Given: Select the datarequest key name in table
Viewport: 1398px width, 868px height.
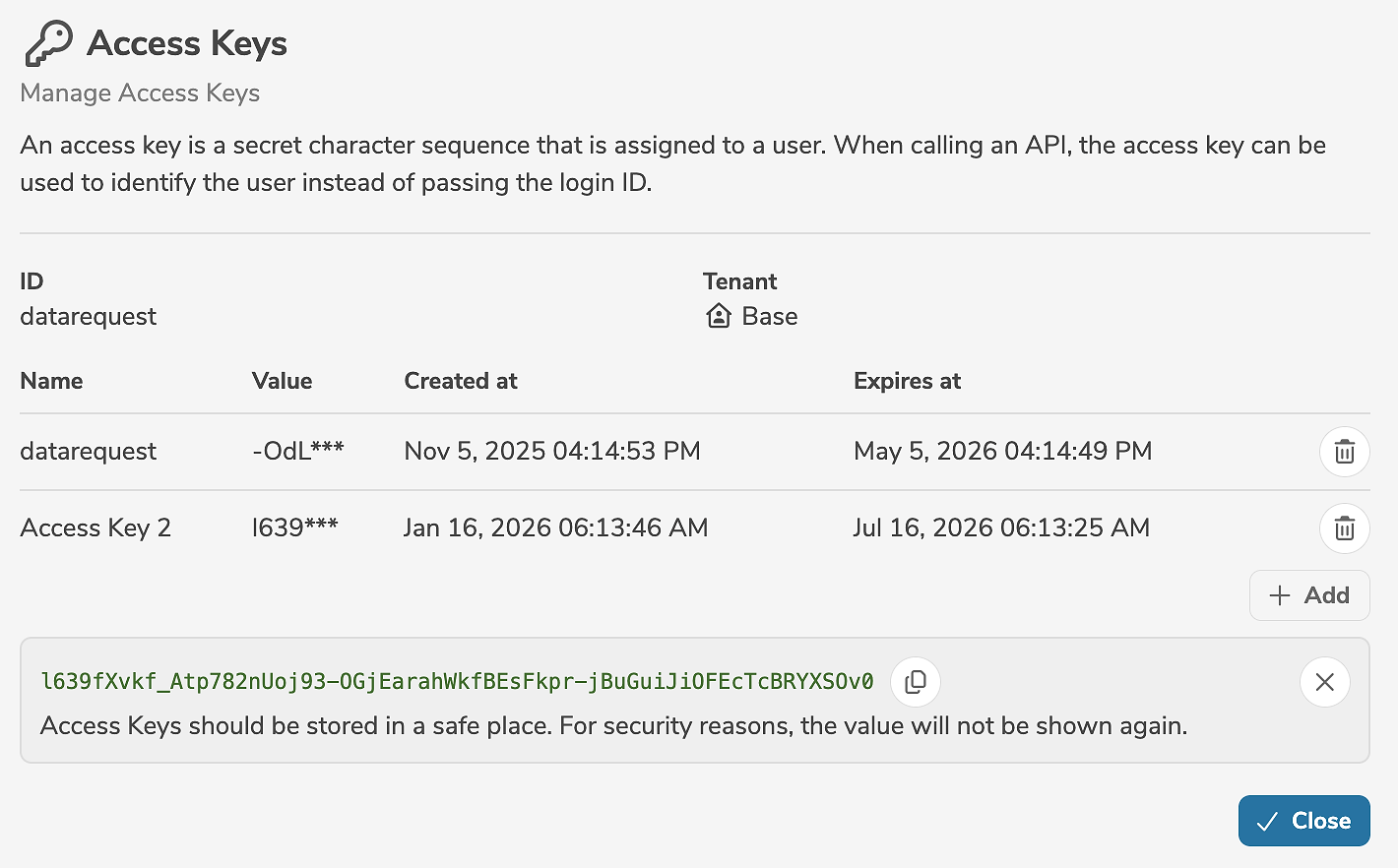Looking at the screenshot, I should coord(88,451).
